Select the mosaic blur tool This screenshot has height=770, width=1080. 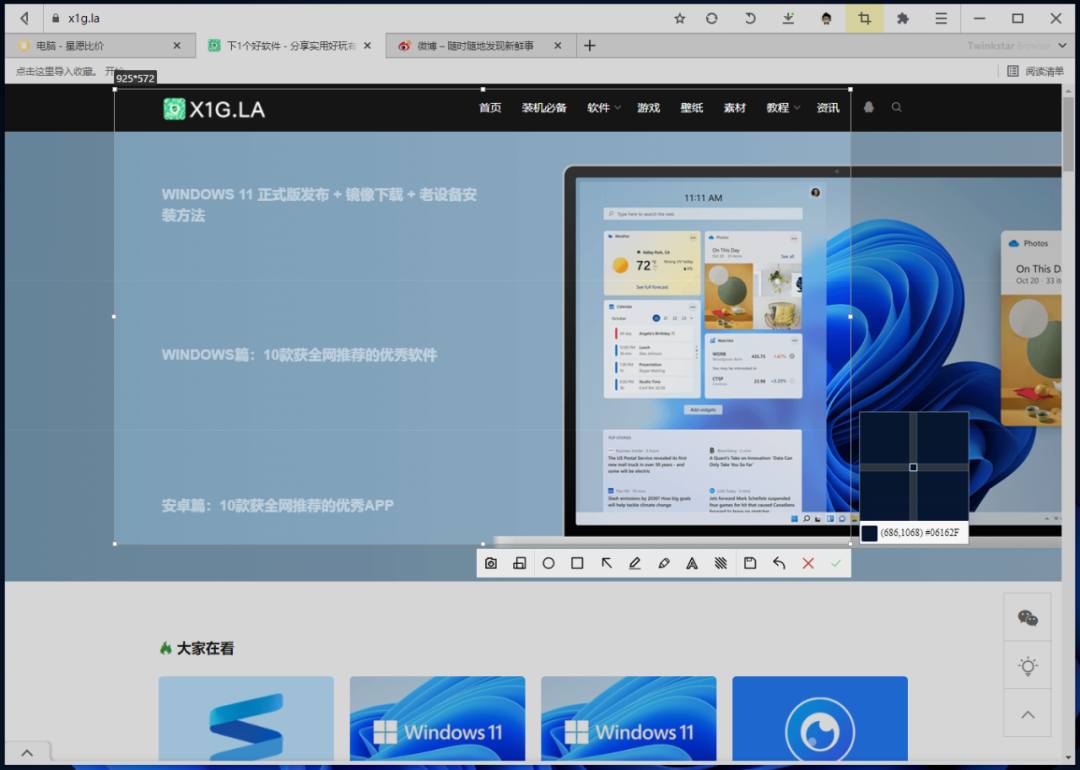click(x=721, y=563)
